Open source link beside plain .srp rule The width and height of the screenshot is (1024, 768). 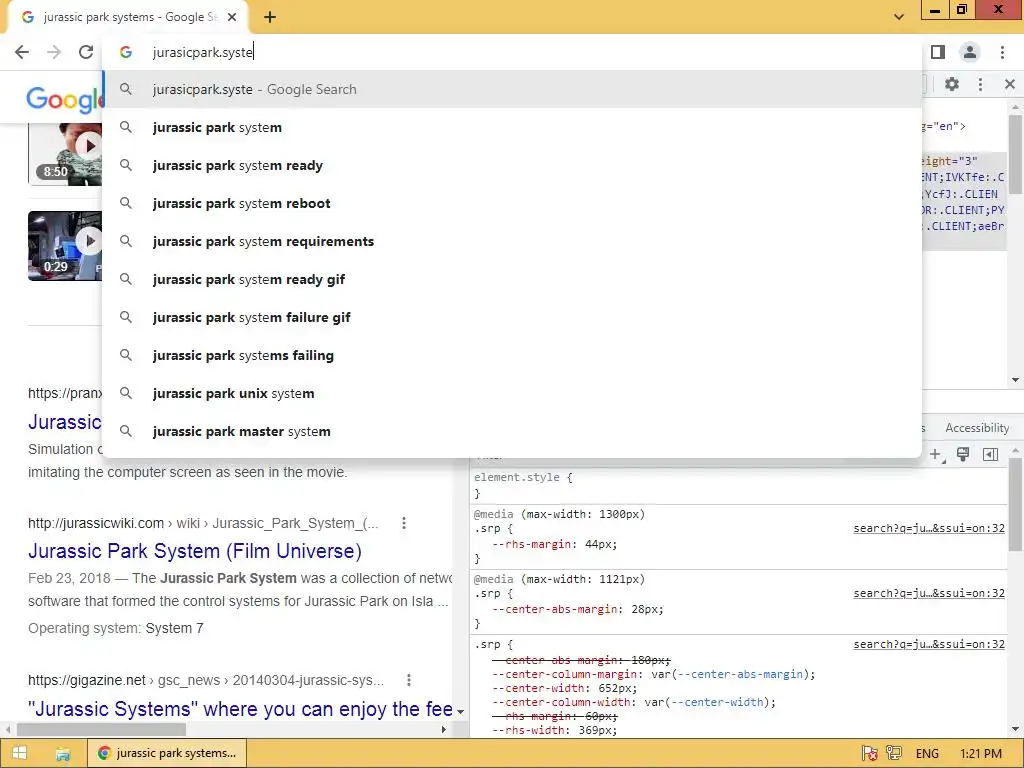pyautogui.click(x=929, y=644)
